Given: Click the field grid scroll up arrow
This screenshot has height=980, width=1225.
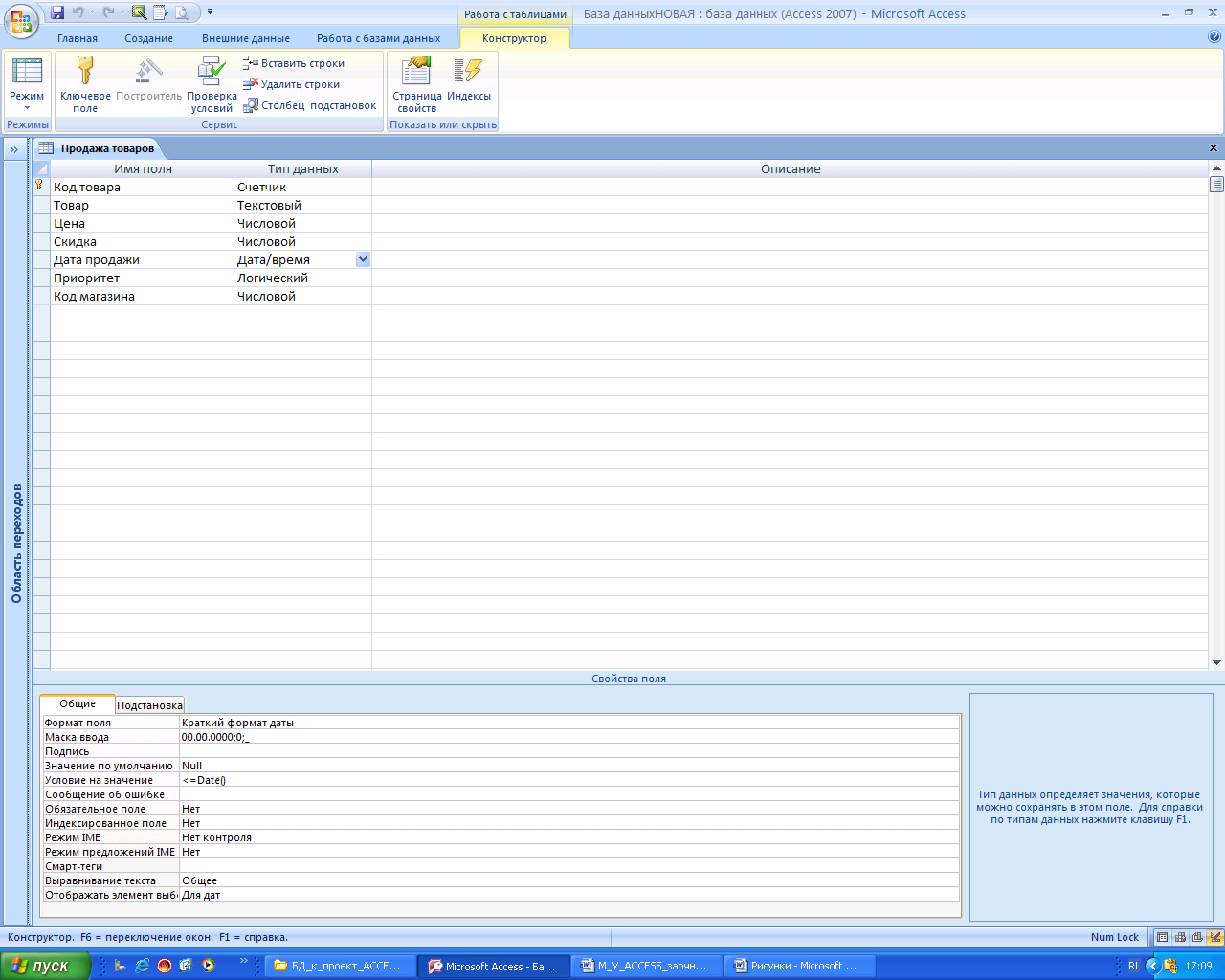Looking at the screenshot, I should (x=1217, y=167).
